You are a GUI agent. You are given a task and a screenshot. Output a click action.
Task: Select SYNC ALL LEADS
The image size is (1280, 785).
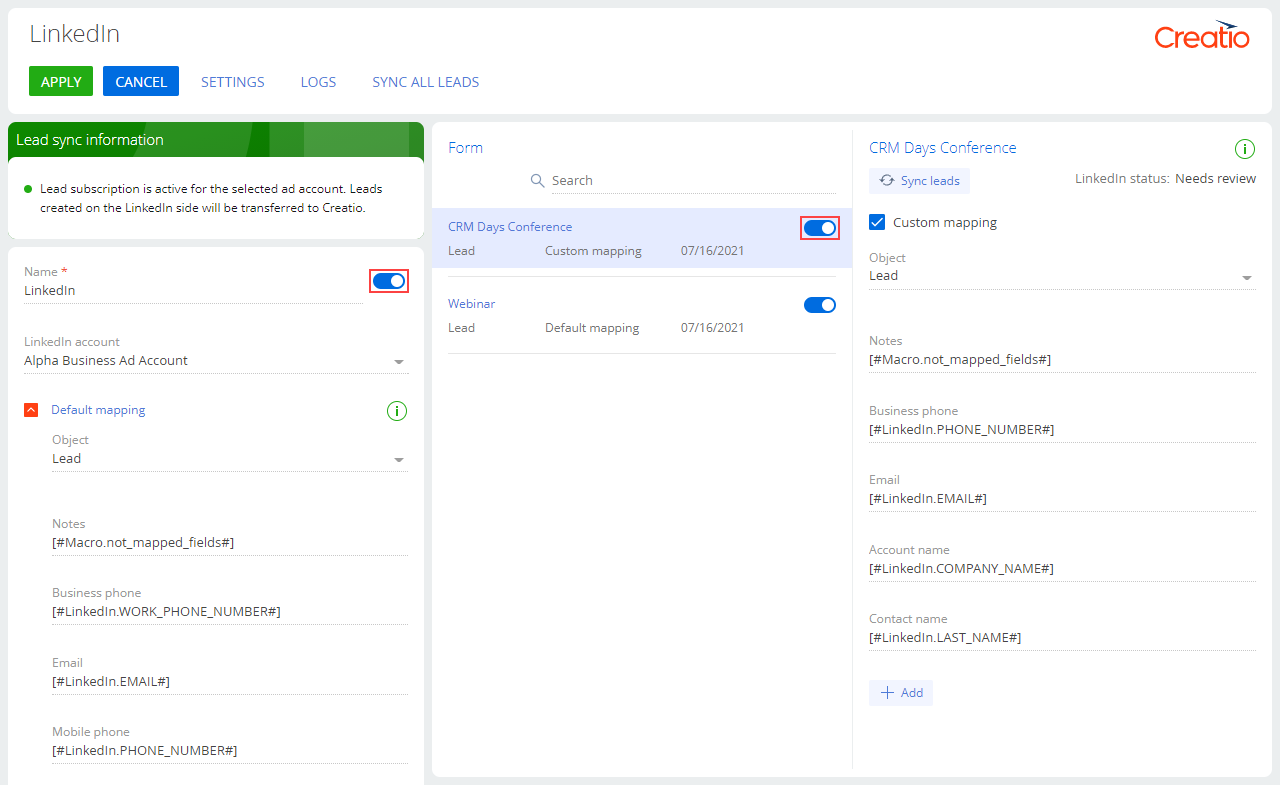[x=426, y=82]
